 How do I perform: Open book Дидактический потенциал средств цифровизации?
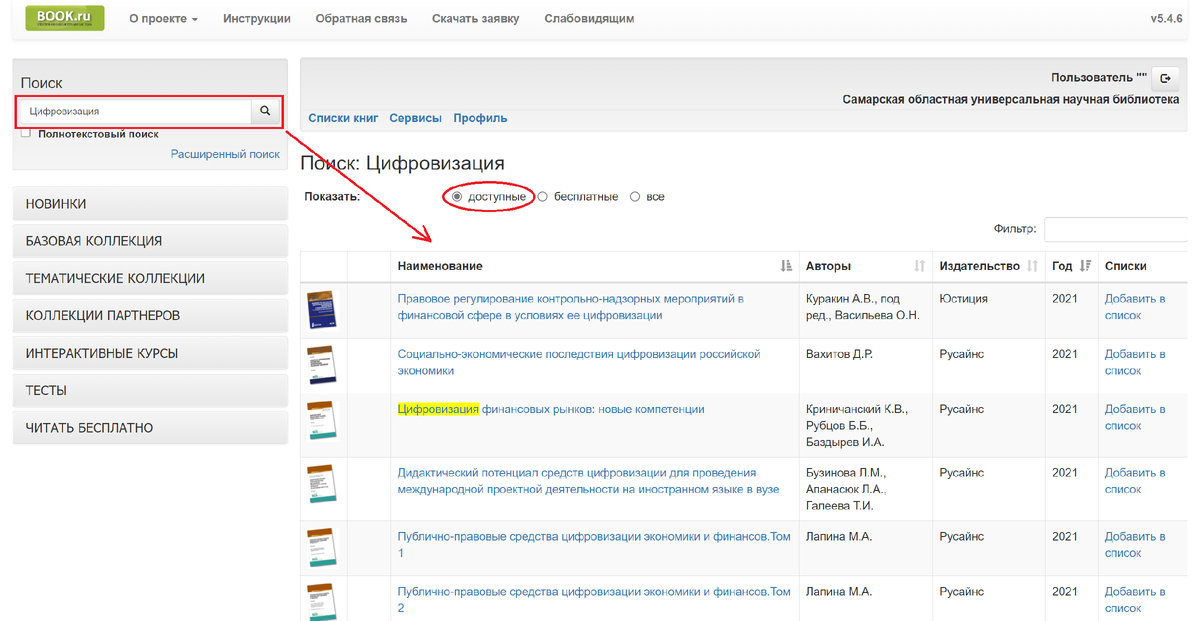[588, 481]
